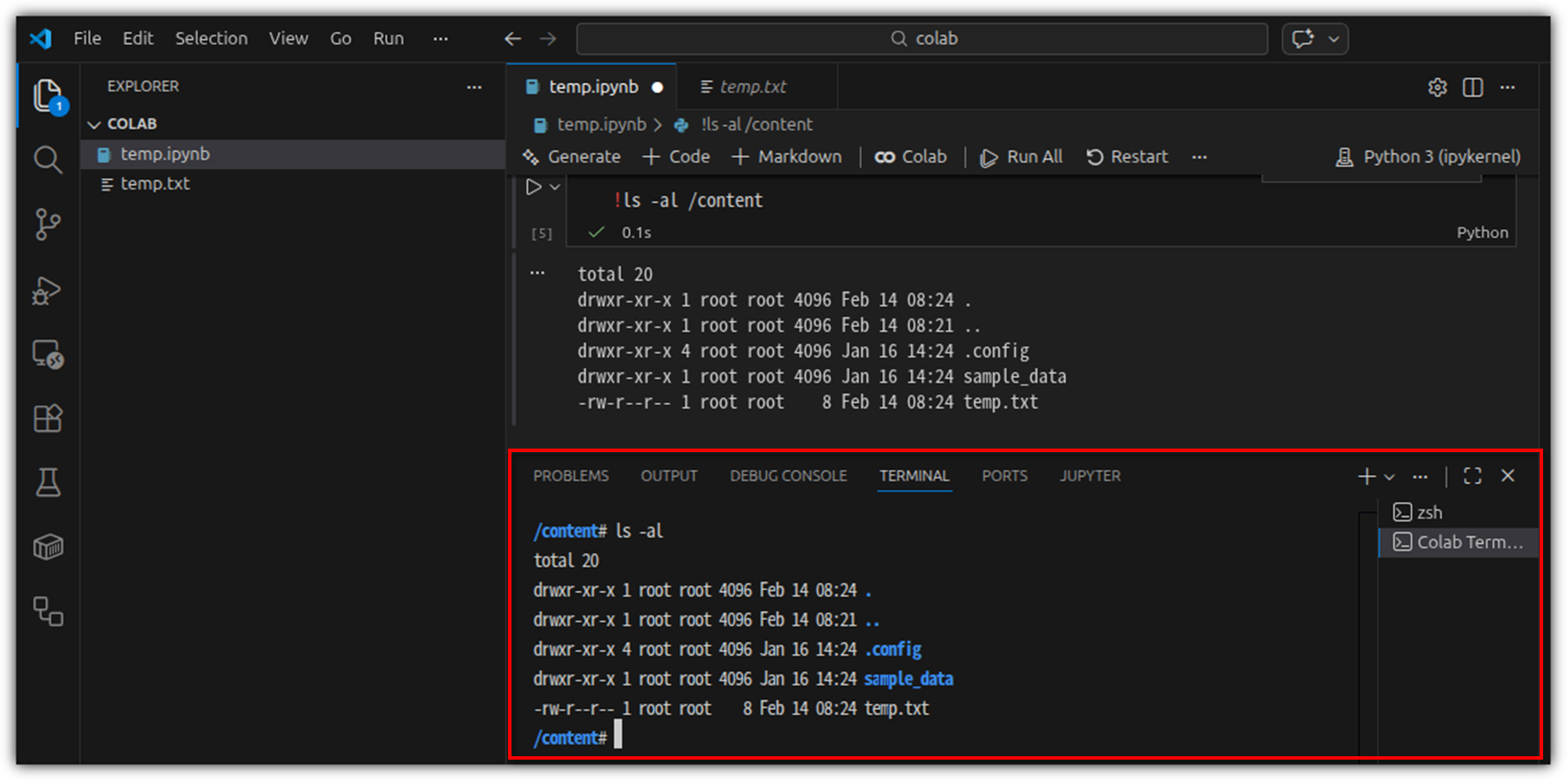Screen dimensions: 1568x782
Task: Open the Run menu
Action: pyautogui.click(x=389, y=39)
